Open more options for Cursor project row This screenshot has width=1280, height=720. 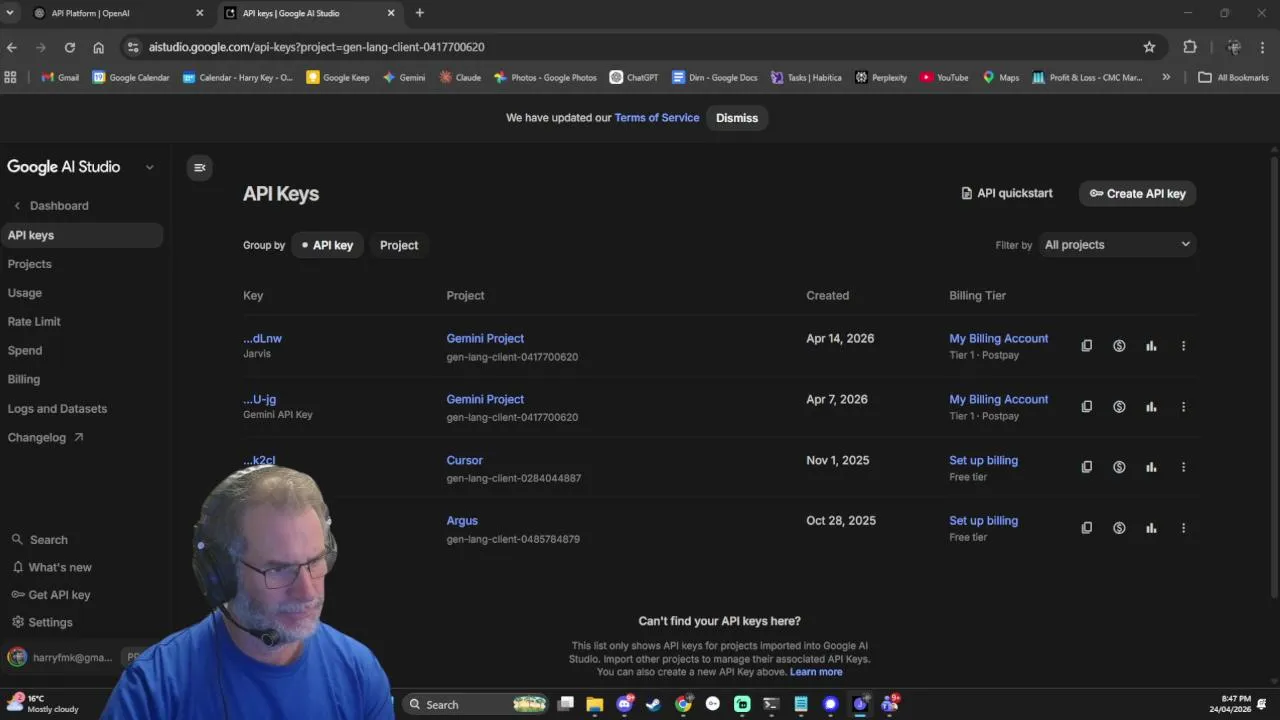tap(1183, 467)
